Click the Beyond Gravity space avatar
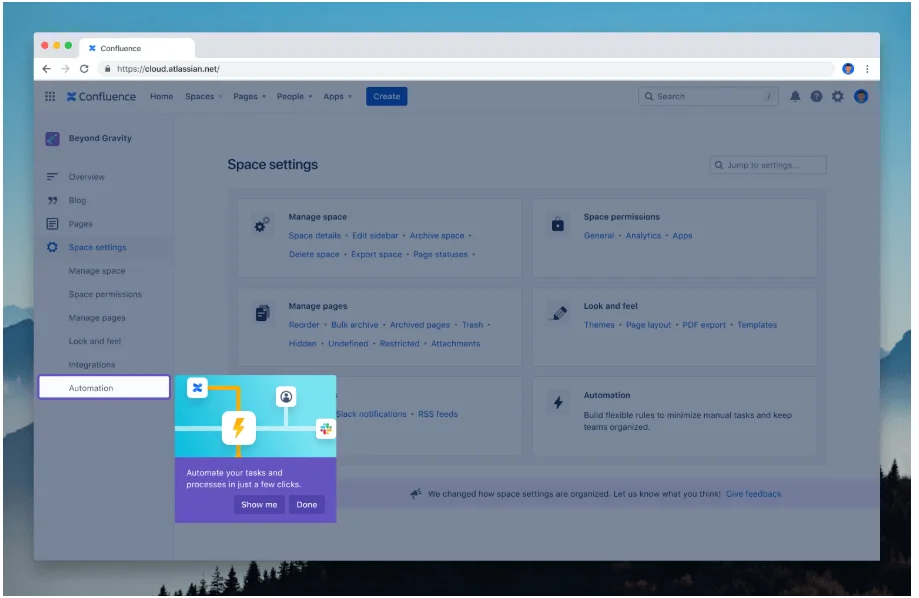Viewport: 919px width, 598px height. (x=52, y=138)
